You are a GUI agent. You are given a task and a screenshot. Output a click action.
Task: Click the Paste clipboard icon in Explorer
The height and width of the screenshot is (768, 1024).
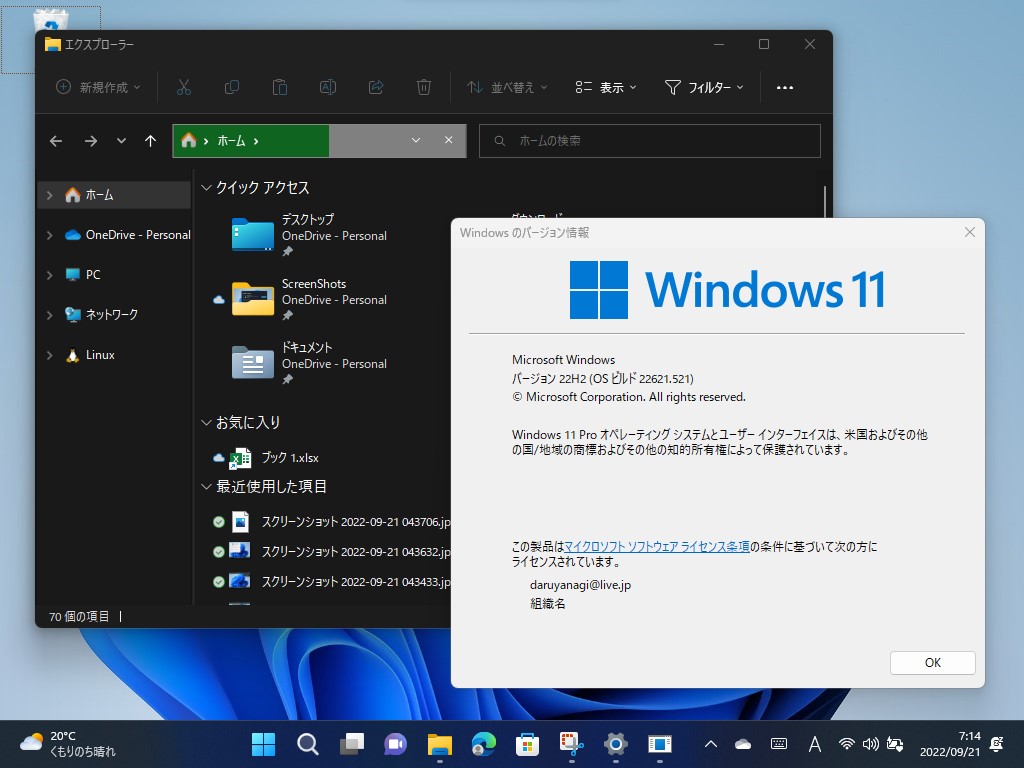(x=280, y=87)
